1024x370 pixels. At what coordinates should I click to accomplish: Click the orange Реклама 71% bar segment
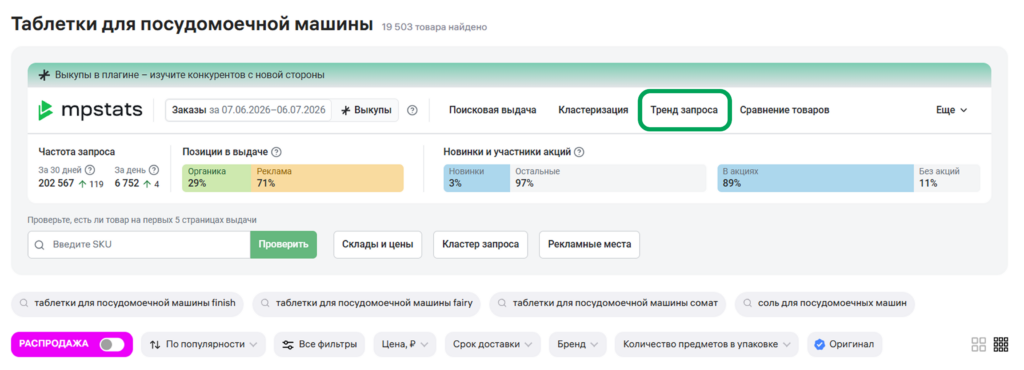click(327, 177)
